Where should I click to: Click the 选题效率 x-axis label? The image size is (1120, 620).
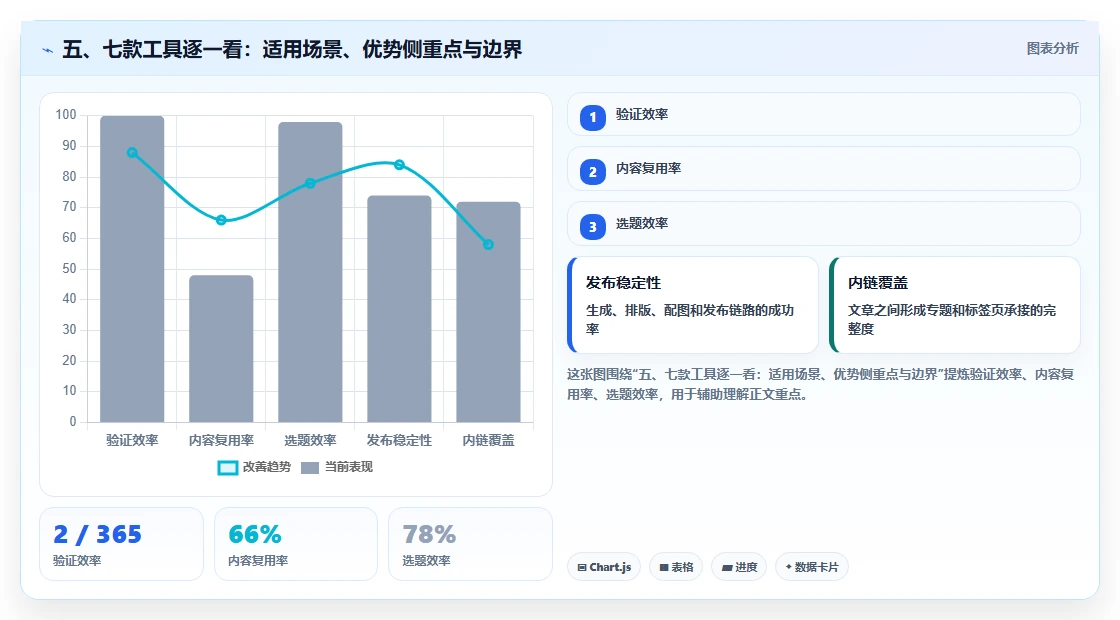click(x=310, y=441)
